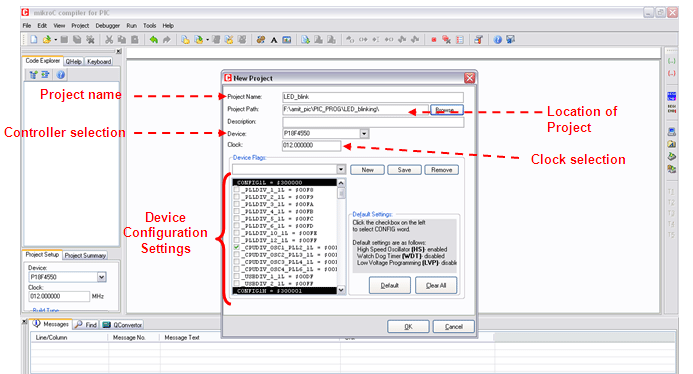Screen dimensions: 693x374
Task: Check the _PLLDIV_2_1L checkbox
Action: coord(236,197)
